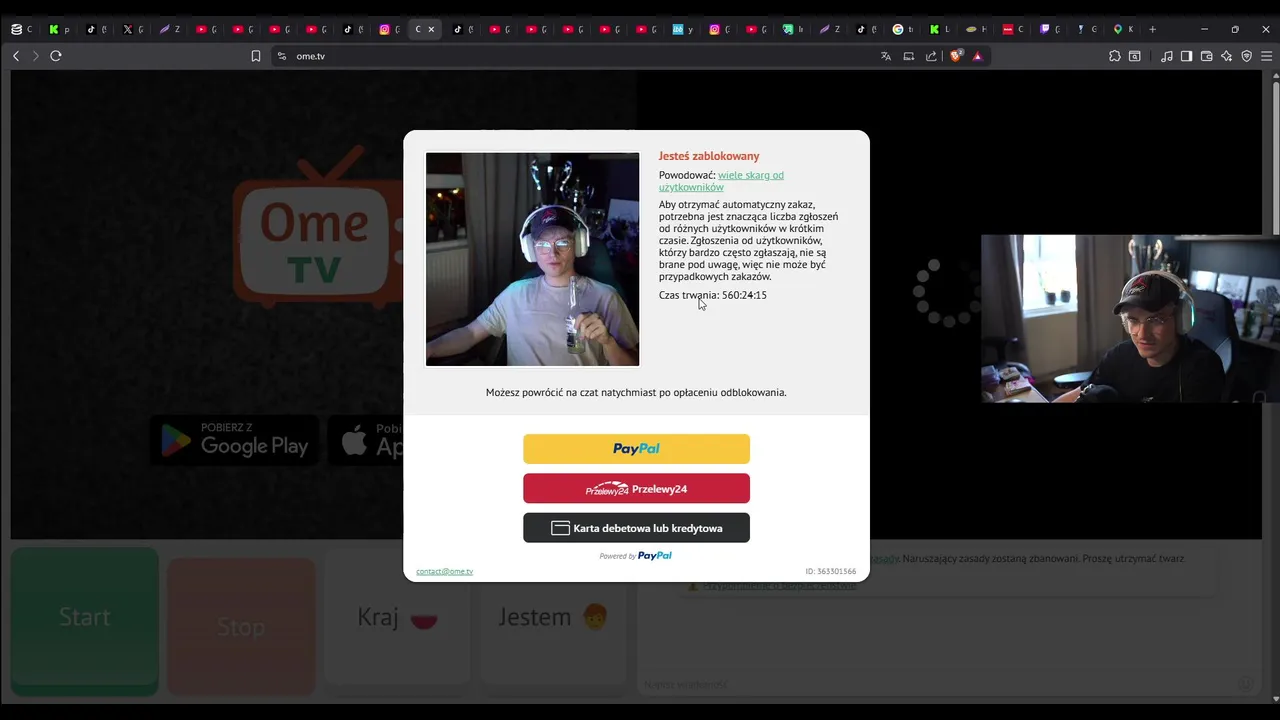
Task: Open a new tab with plus
Action: click(x=1152, y=29)
